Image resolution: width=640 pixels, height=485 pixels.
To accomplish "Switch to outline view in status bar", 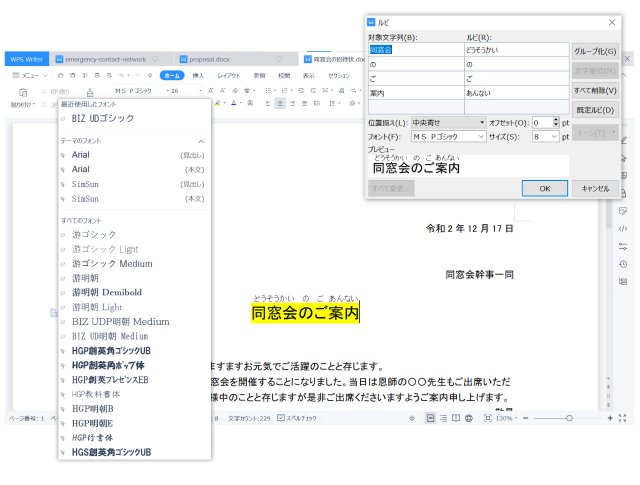I will pos(443,418).
